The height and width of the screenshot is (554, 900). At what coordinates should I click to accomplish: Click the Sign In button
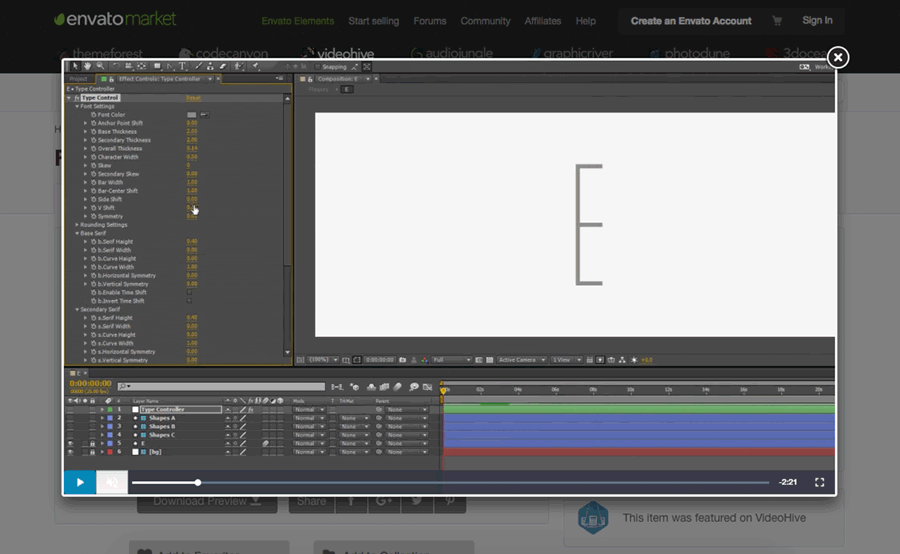pos(817,20)
